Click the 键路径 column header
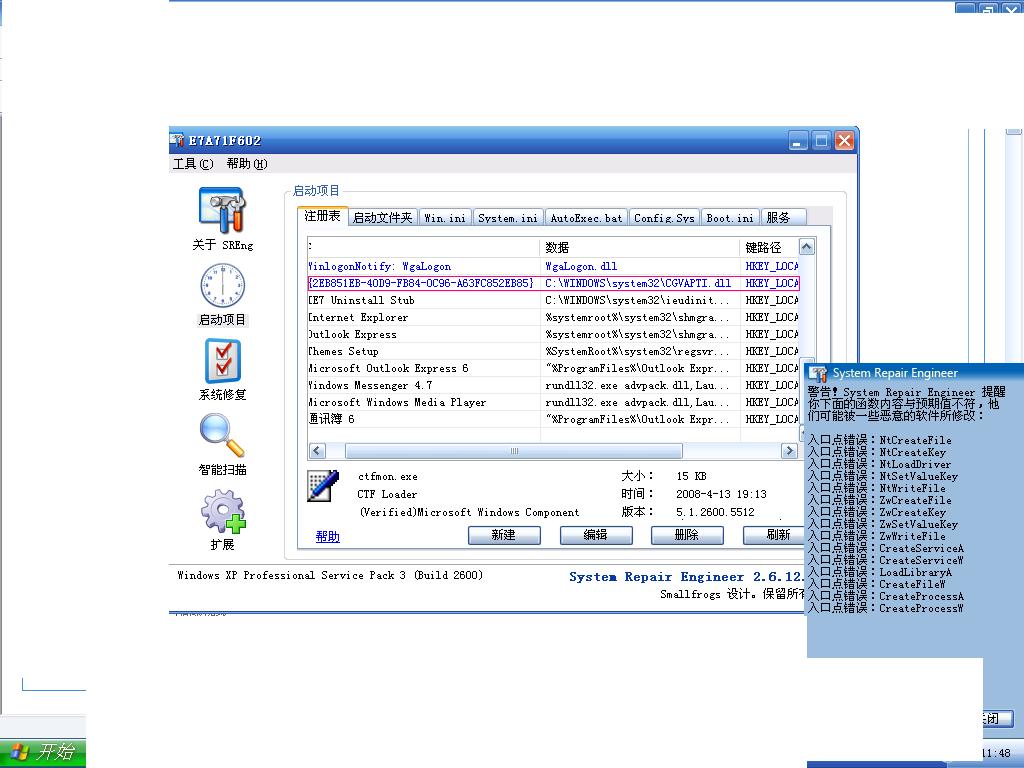1024x768 pixels. pyautogui.click(x=769, y=248)
